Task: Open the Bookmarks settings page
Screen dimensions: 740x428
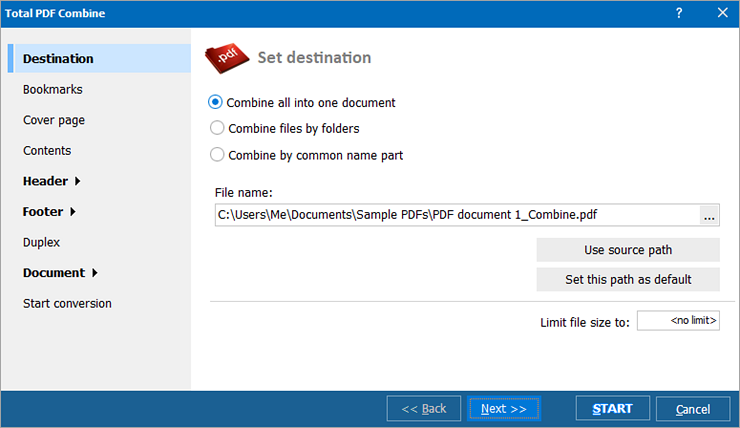Action: [x=52, y=89]
